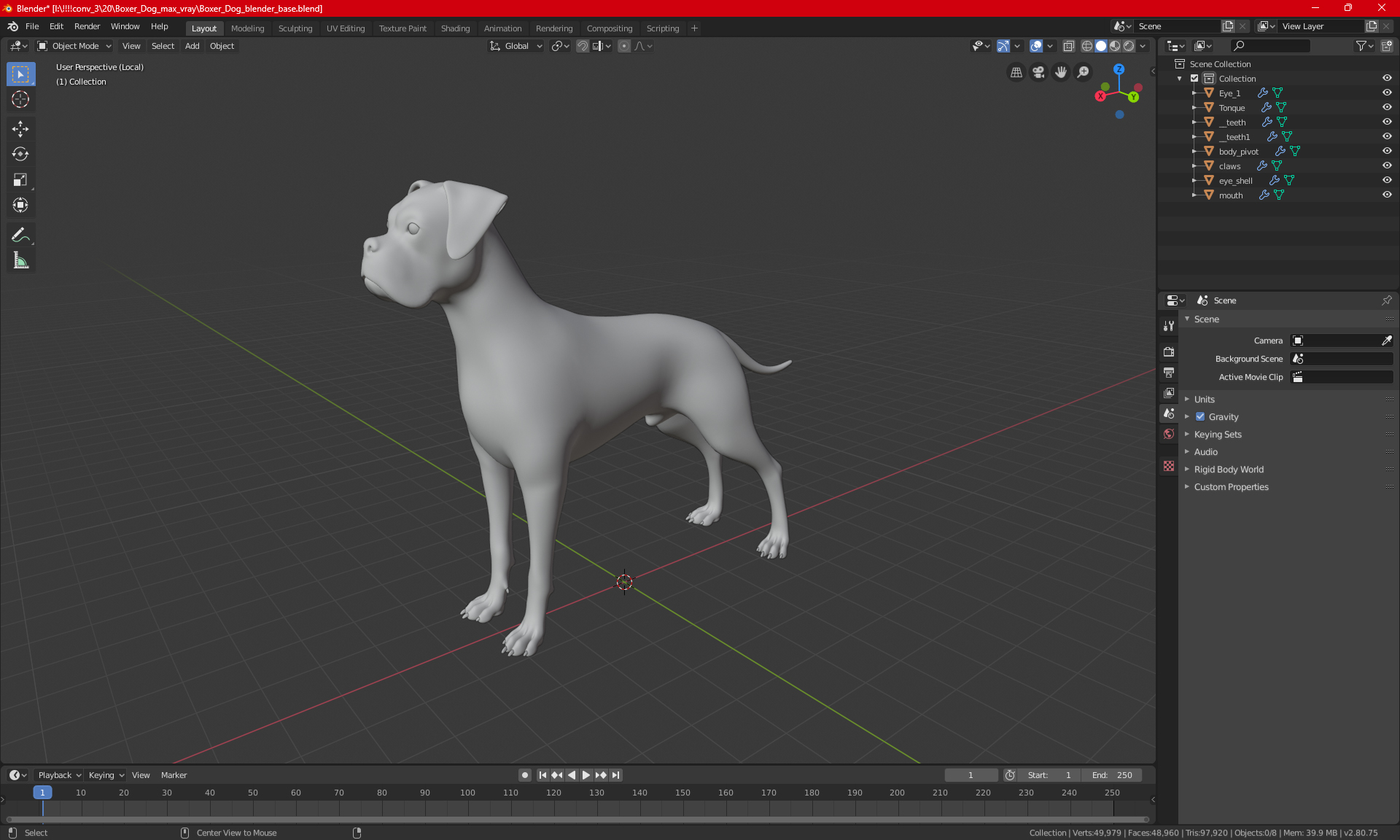The image size is (1400, 840).
Task: Jump to the end frame button
Action: coord(616,775)
